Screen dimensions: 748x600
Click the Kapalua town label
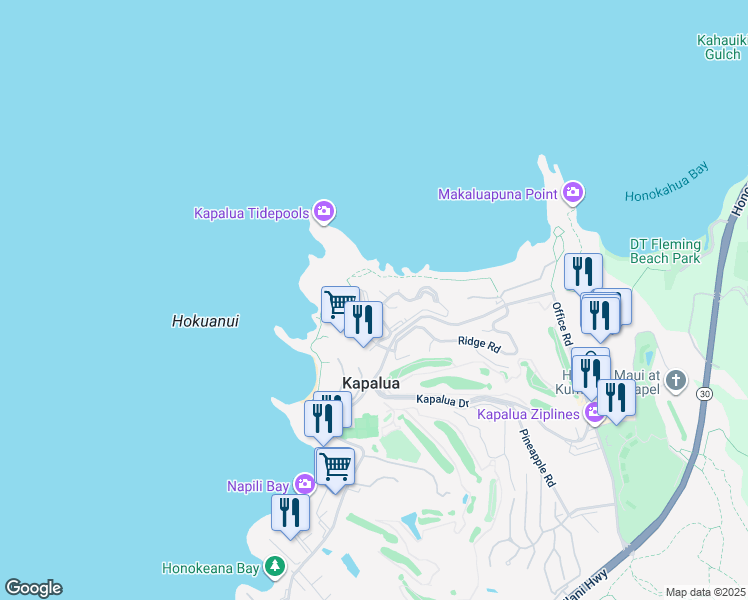coord(371,383)
